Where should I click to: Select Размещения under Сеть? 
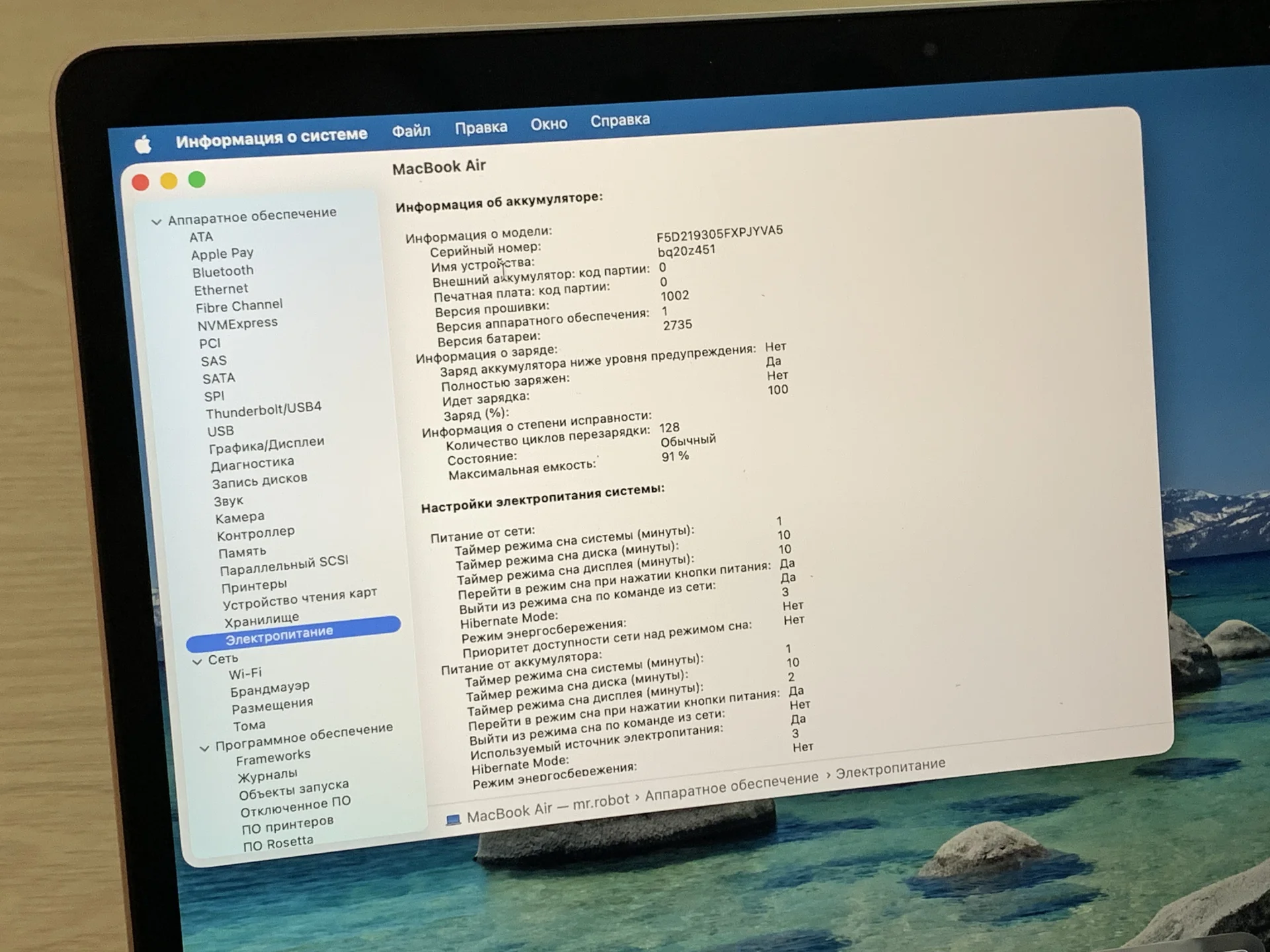click(273, 706)
